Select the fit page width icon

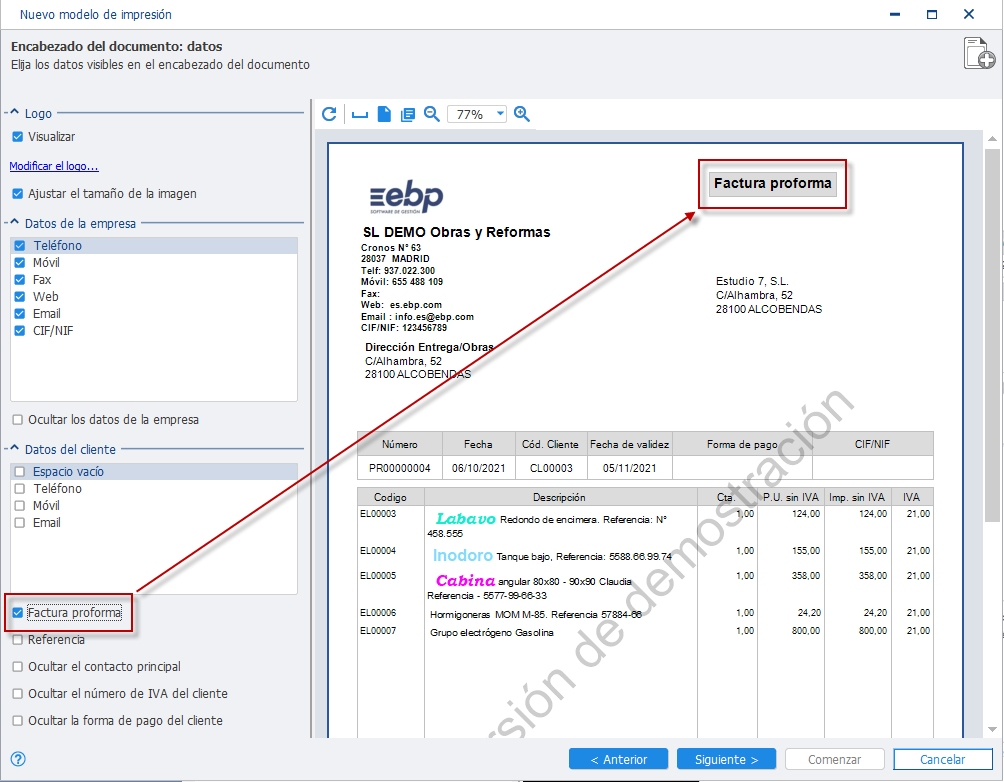pos(360,115)
